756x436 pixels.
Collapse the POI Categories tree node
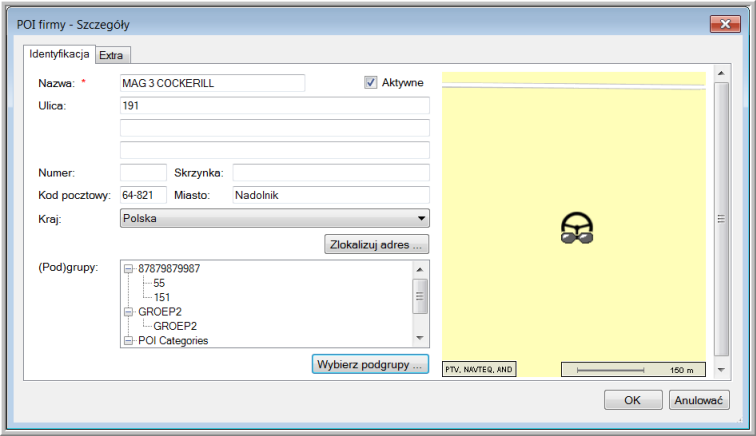[128, 340]
